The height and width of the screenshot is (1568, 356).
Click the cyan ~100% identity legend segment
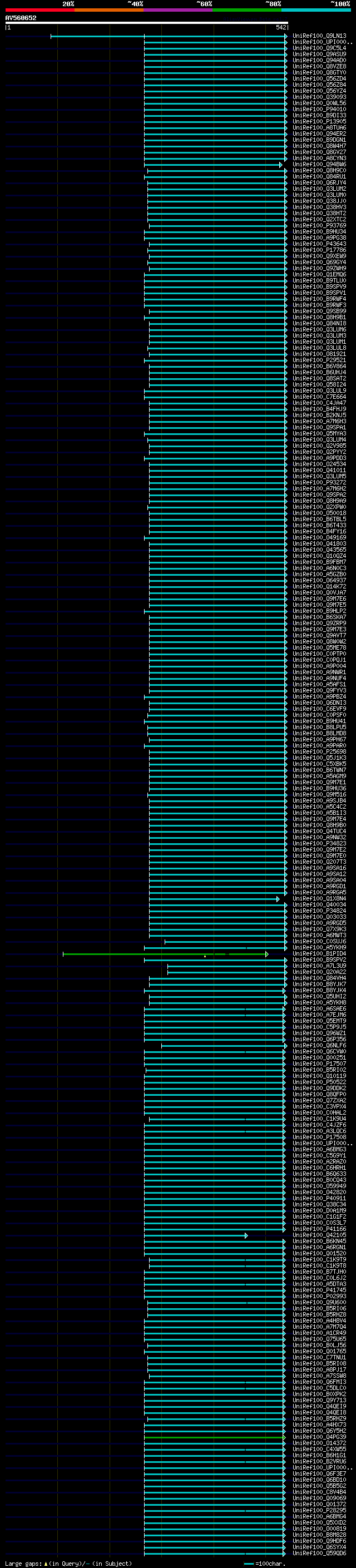[x=316, y=10]
